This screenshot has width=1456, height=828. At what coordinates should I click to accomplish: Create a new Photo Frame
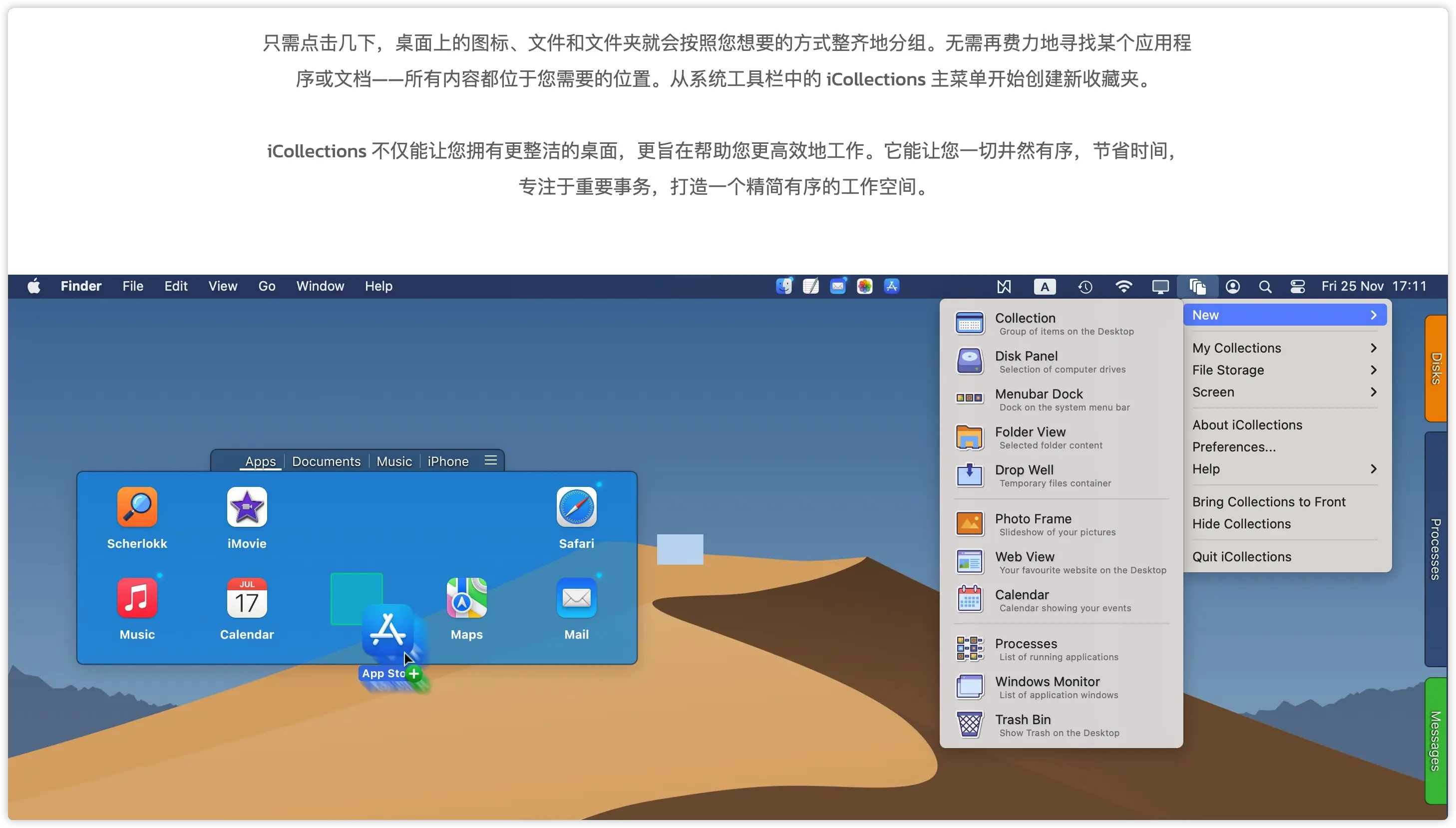click(1061, 524)
